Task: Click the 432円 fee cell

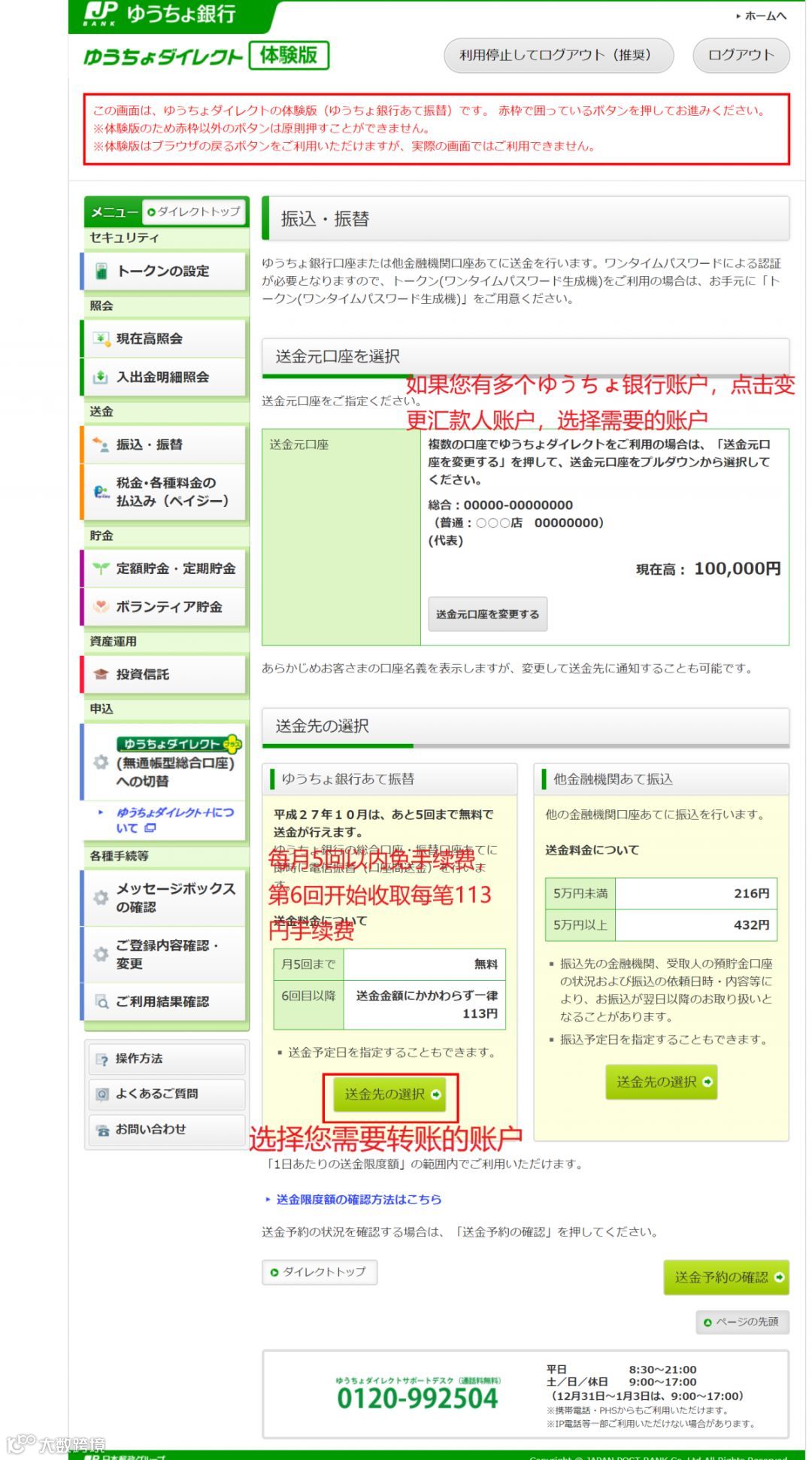Action: pyautogui.click(x=696, y=925)
